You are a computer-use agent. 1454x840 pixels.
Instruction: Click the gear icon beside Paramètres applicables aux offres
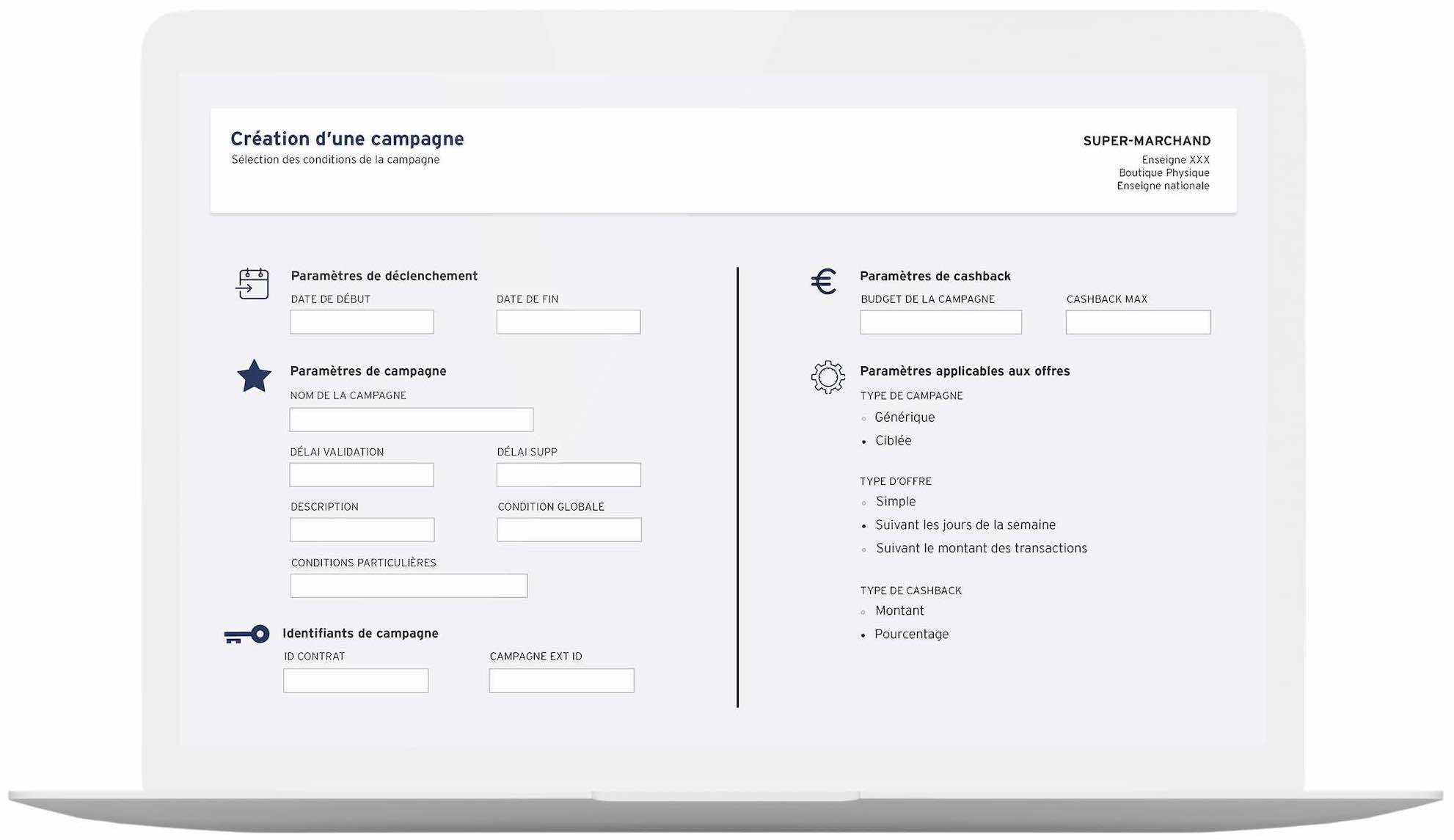click(x=828, y=377)
